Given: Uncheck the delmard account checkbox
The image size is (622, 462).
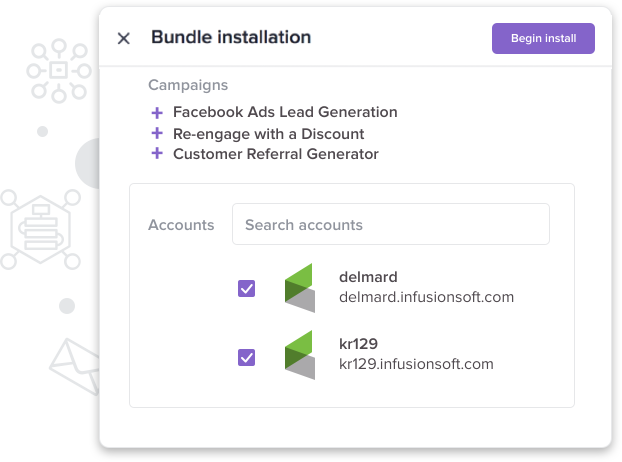Looking at the screenshot, I should 246,289.
